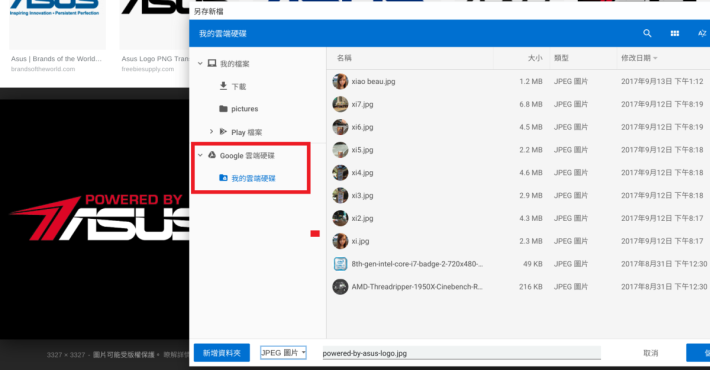Viewport: 710px width, 370px height.
Task: Sort files by 大小 column header
Action: point(535,58)
